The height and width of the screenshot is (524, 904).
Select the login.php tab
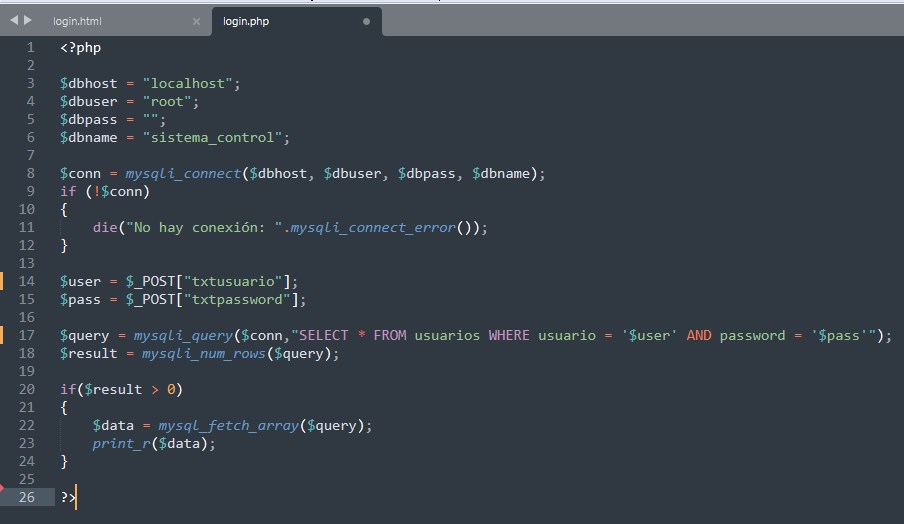(246, 21)
